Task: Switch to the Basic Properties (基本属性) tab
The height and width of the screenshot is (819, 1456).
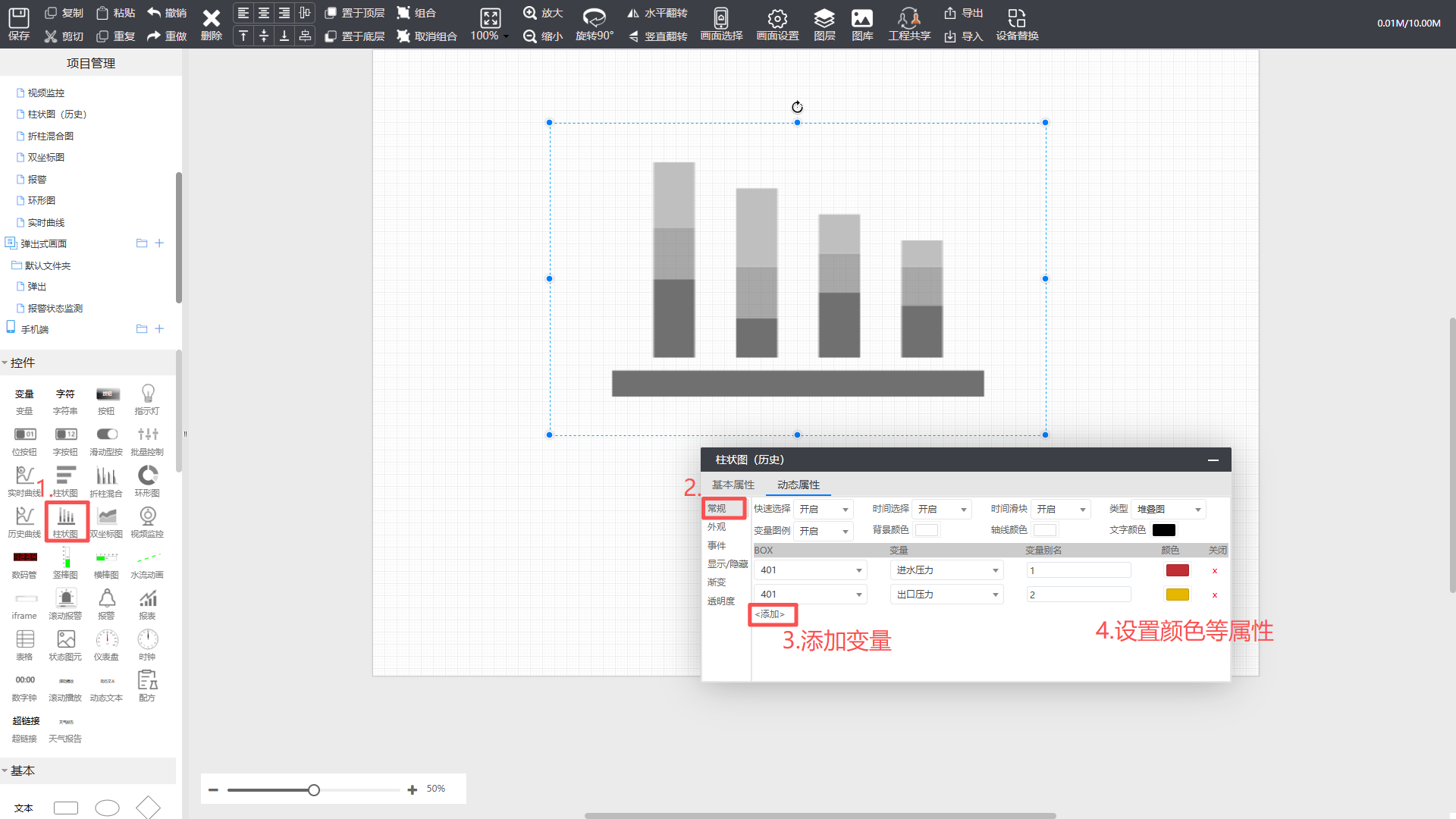Action: click(733, 485)
